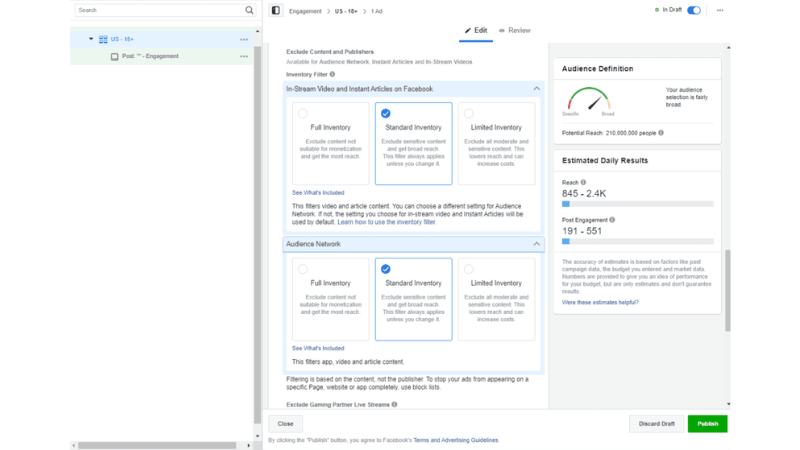Open more options for Post Engagement ad
The height and width of the screenshot is (450, 800).
coord(244,57)
